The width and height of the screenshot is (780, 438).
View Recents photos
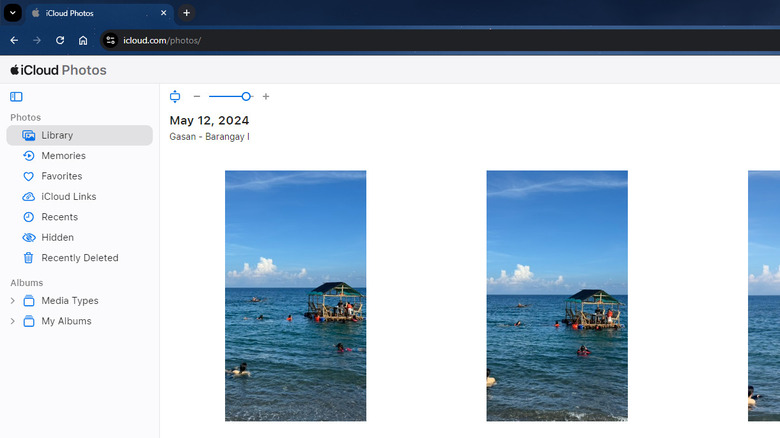click(59, 217)
